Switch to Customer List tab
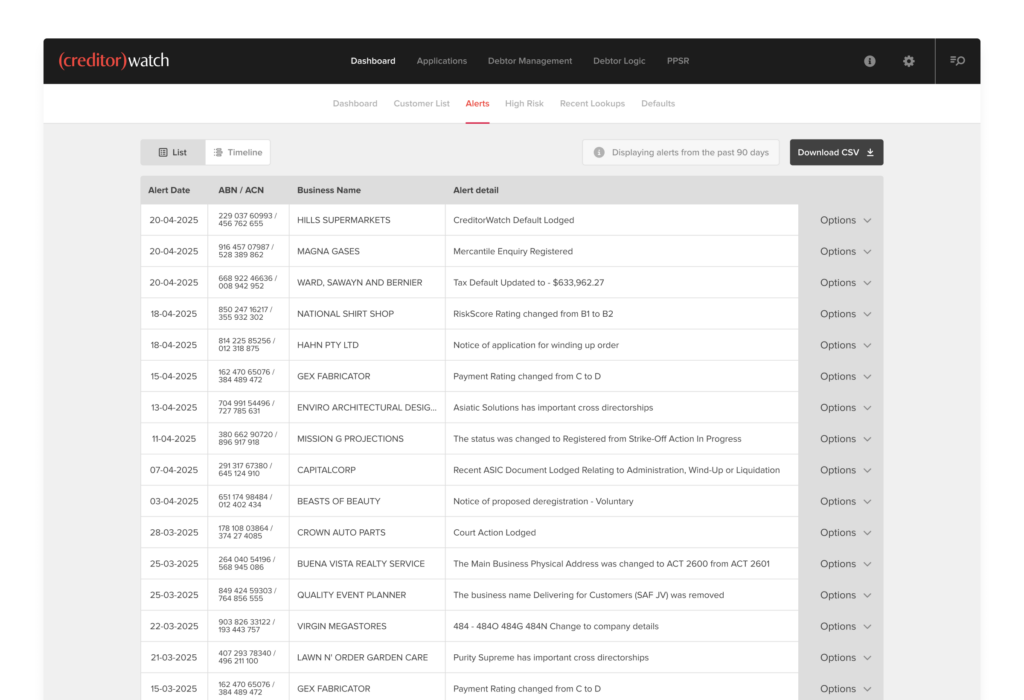Image resolution: width=1024 pixels, height=700 pixels. [421, 104]
